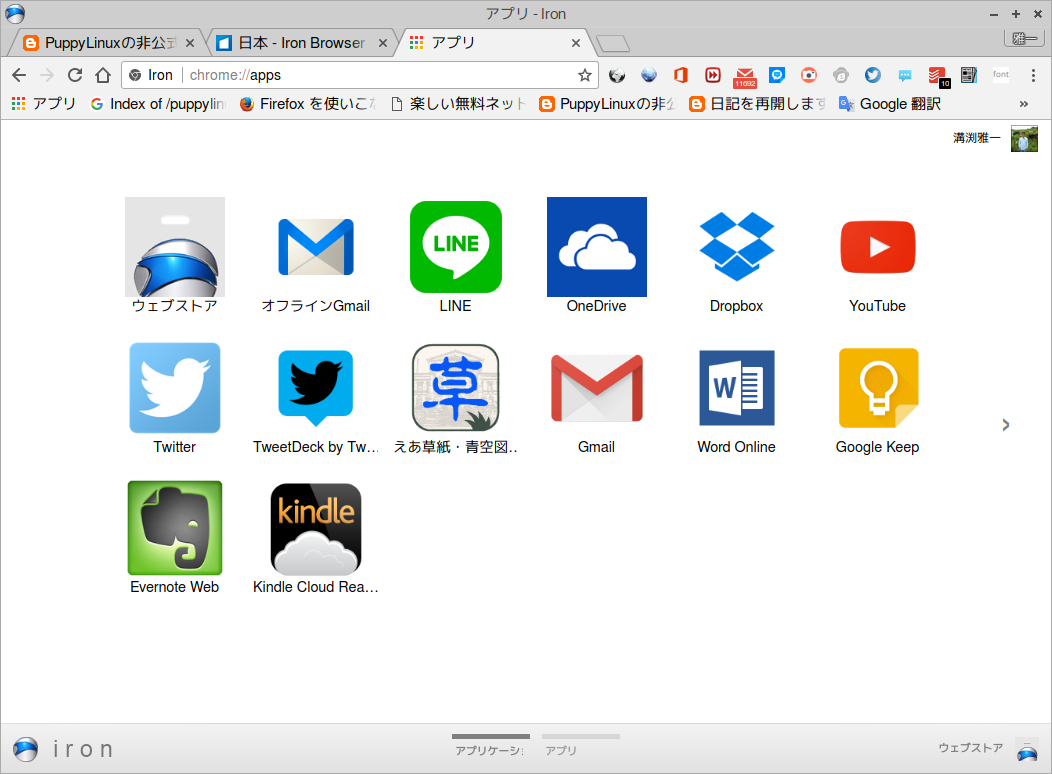
Task: Open the ウェブストア app icon
Action: click(174, 247)
